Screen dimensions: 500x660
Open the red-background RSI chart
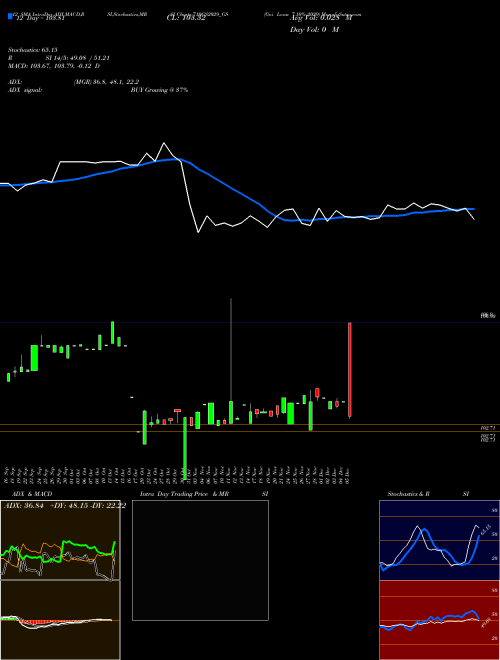tap(439, 620)
